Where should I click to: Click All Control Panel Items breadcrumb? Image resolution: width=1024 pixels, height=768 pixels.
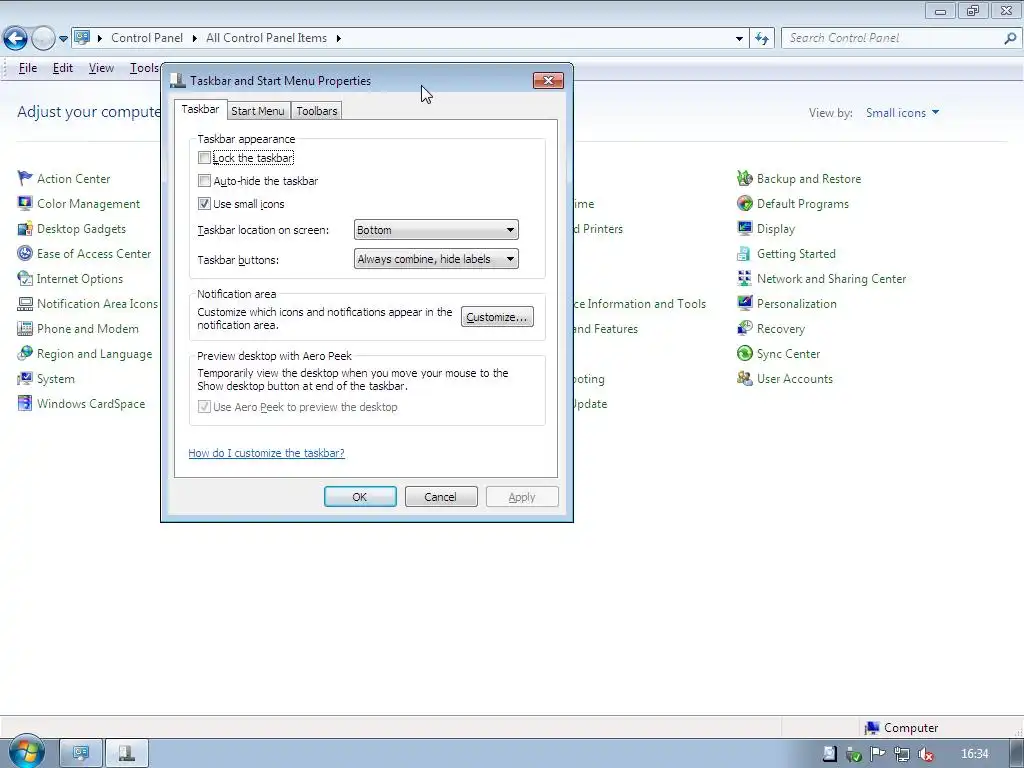click(266, 38)
